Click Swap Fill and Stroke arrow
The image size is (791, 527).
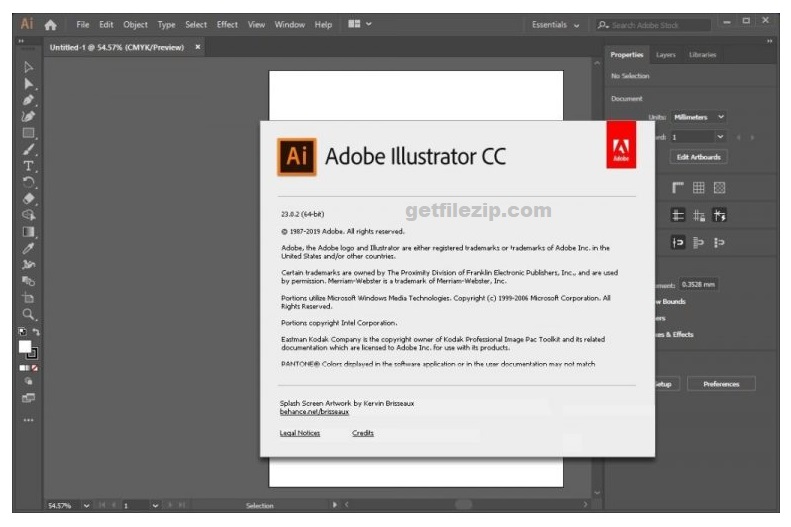pos(36,331)
